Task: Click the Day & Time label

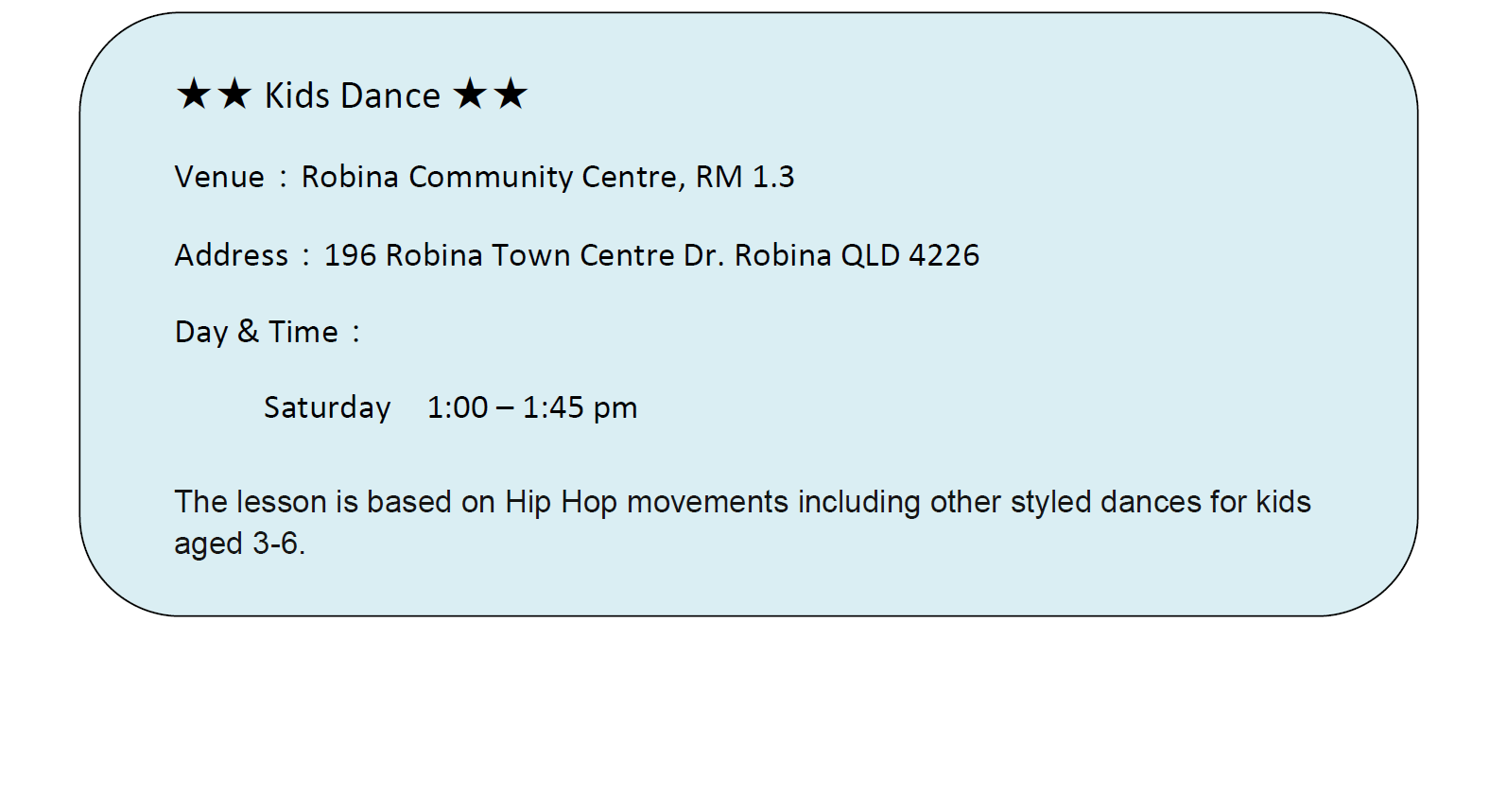Action: coord(256,332)
